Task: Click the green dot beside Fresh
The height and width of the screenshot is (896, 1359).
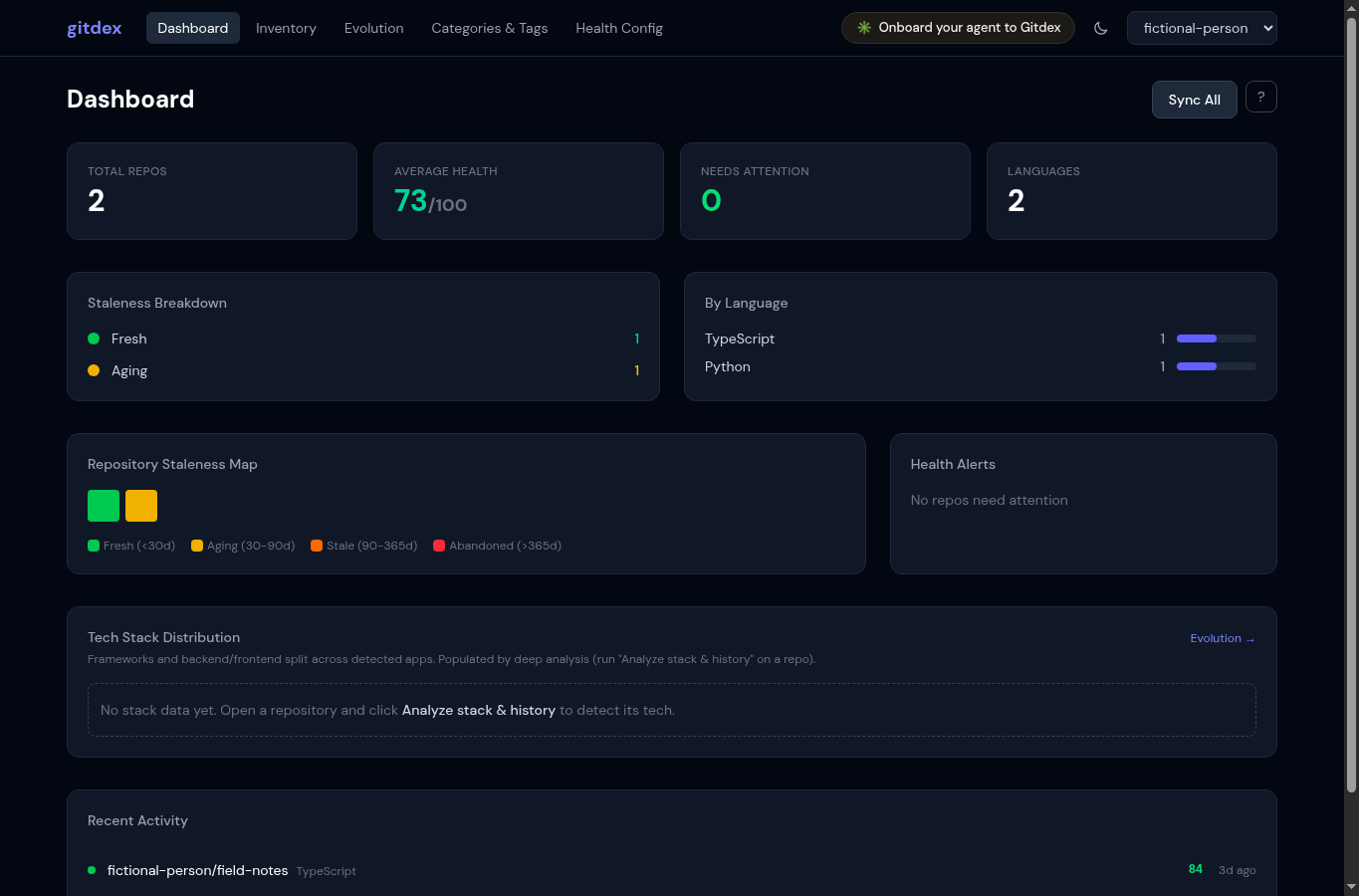Action: pos(94,338)
